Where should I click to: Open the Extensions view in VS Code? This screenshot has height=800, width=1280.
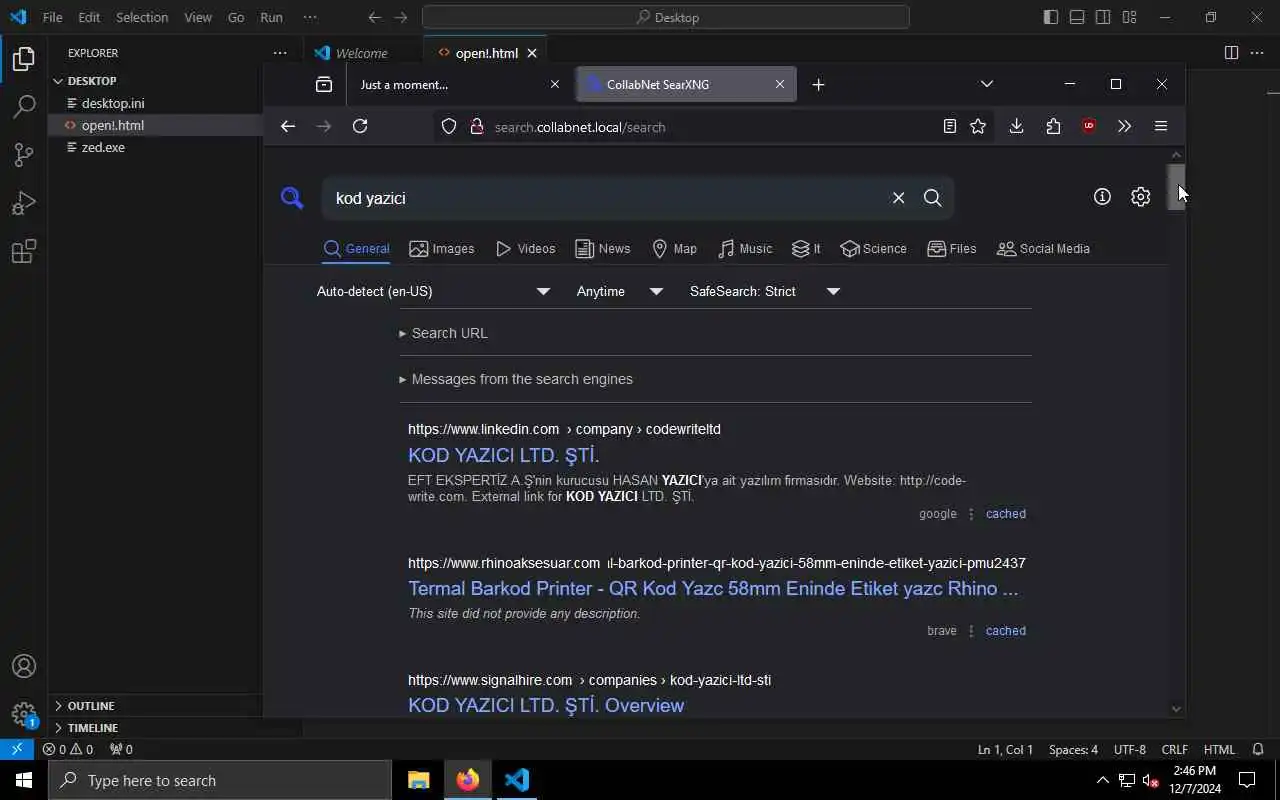[x=24, y=251]
